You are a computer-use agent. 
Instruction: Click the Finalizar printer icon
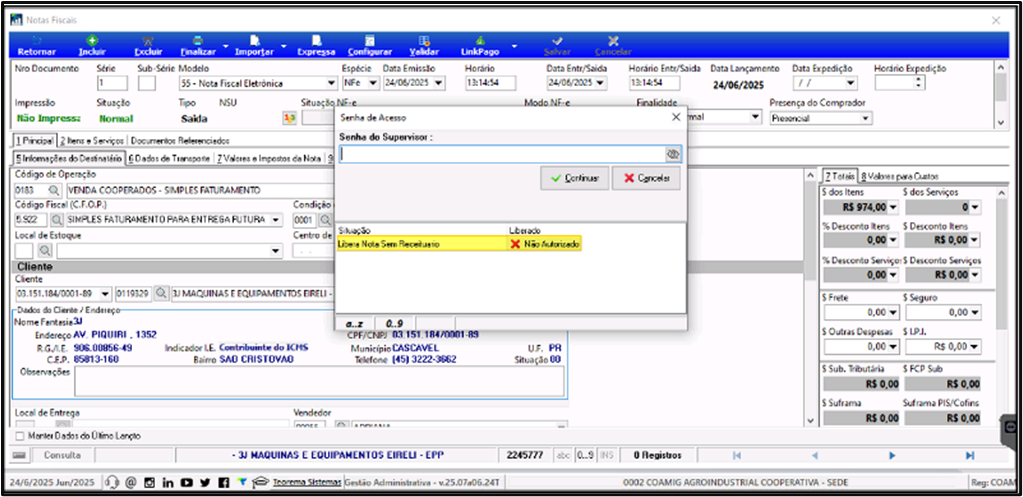point(197,41)
